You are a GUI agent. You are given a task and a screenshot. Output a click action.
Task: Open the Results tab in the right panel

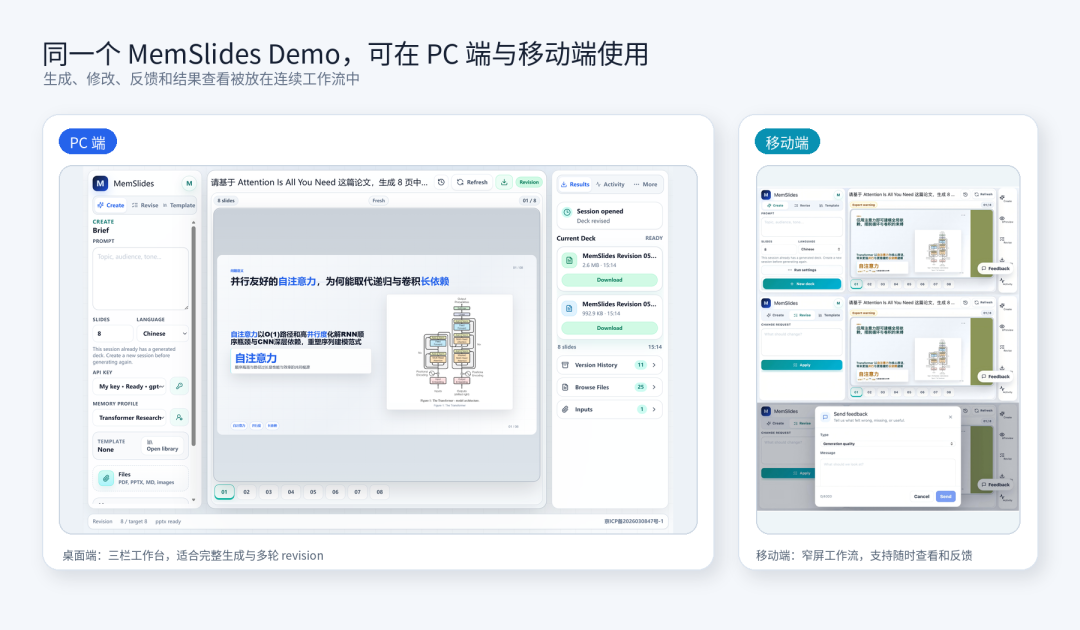pyautogui.click(x=575, y=184)
